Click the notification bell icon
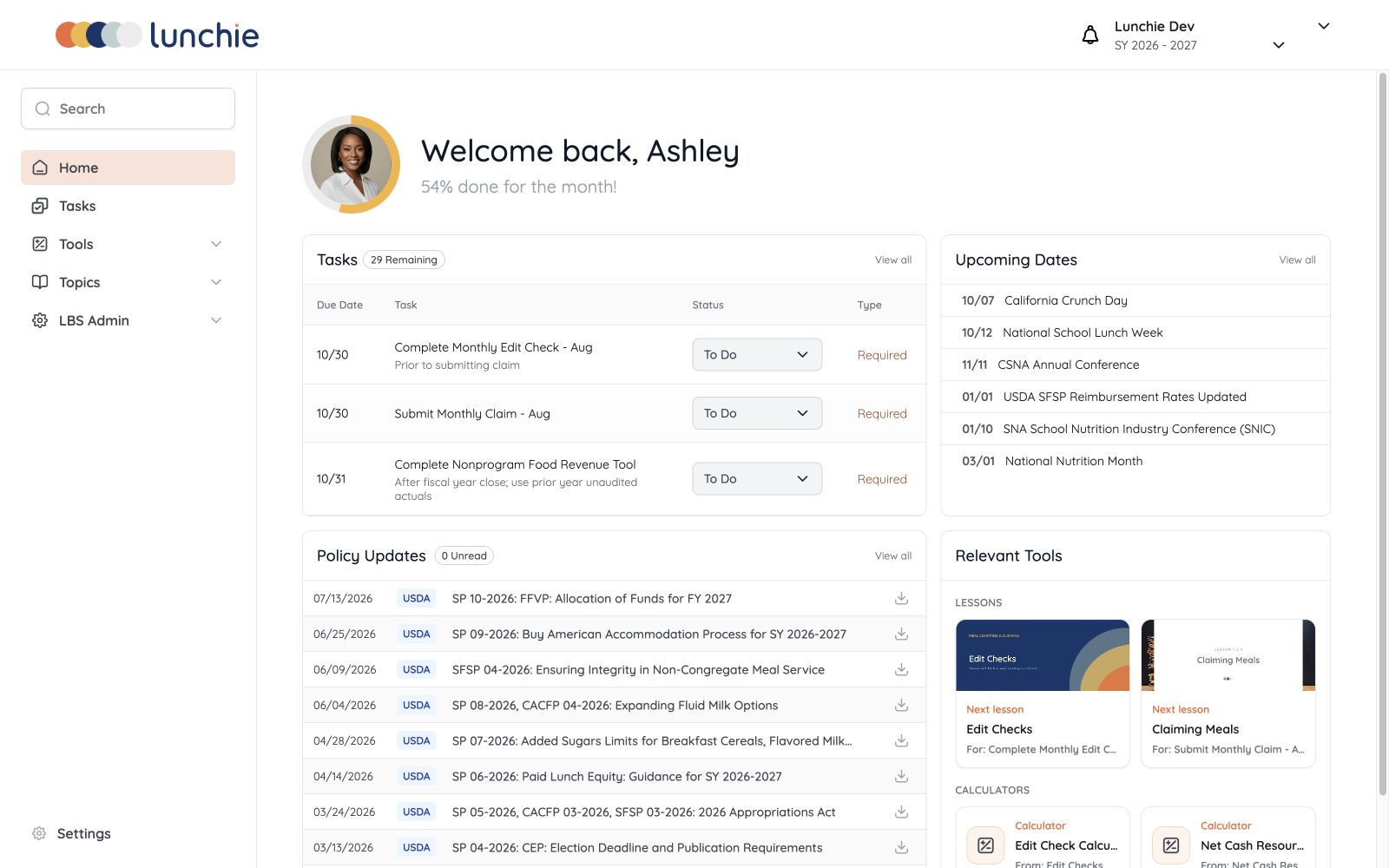The height and width of the screenshot is (868, 1389). [x=1089, y=35]
